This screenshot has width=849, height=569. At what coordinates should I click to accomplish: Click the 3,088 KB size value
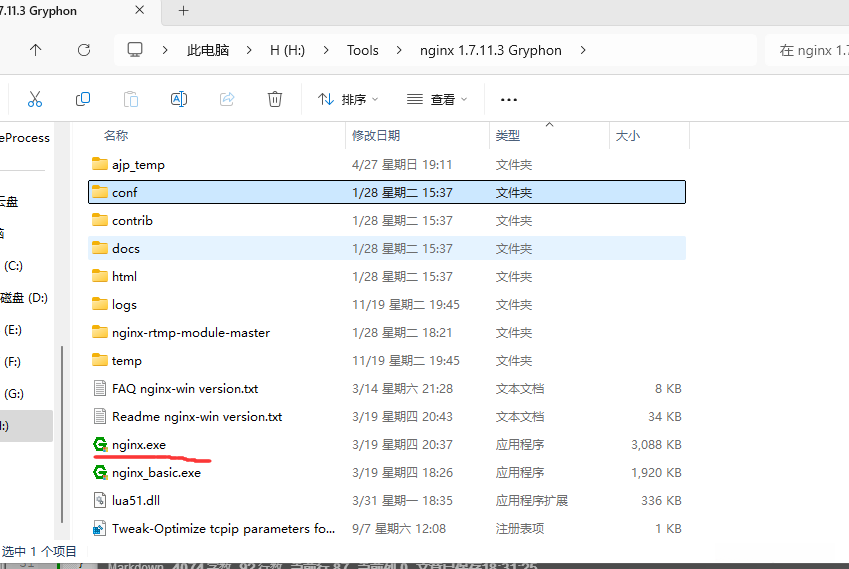656,444
